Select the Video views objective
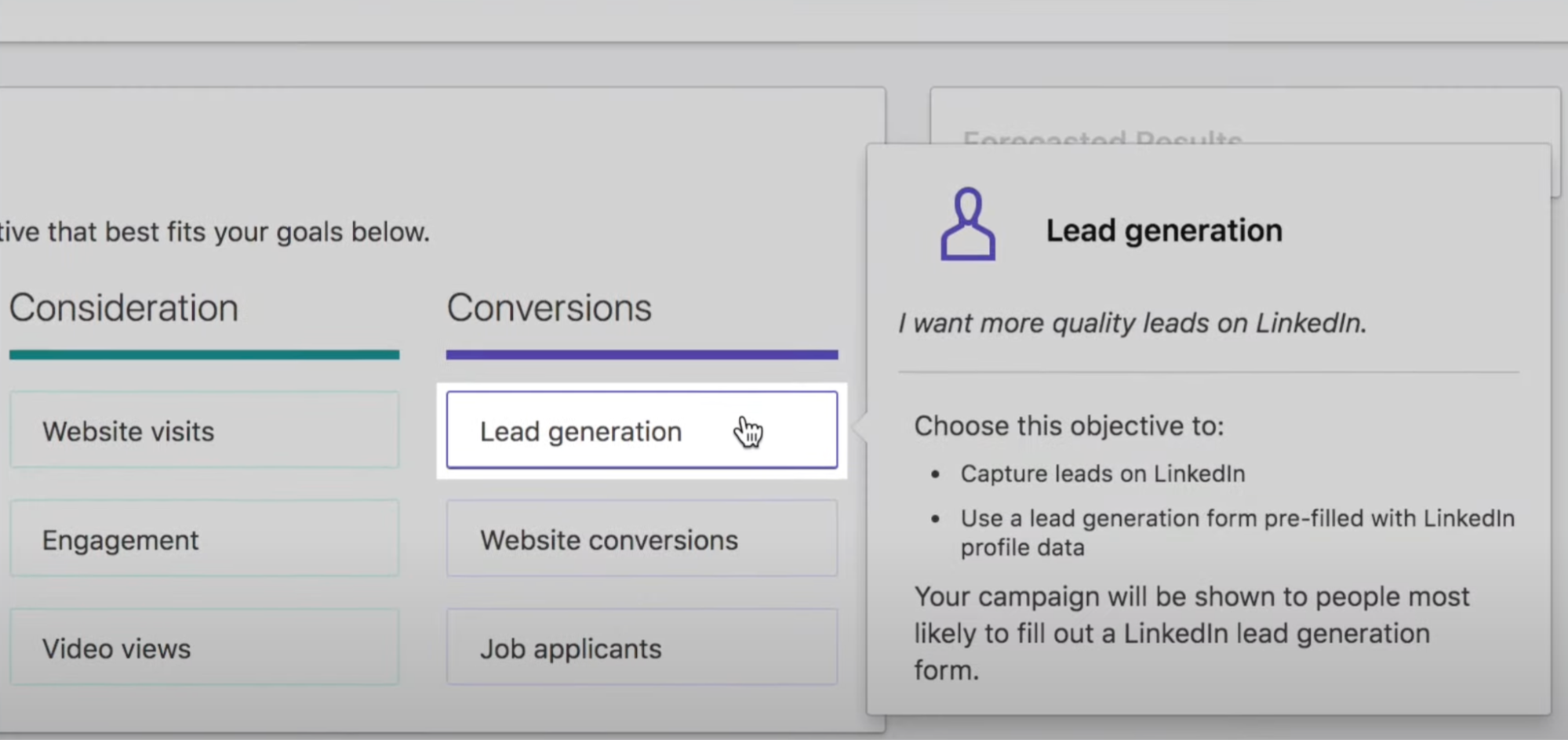This screenshot has height=740, width=1568. [x=204, y=647]
